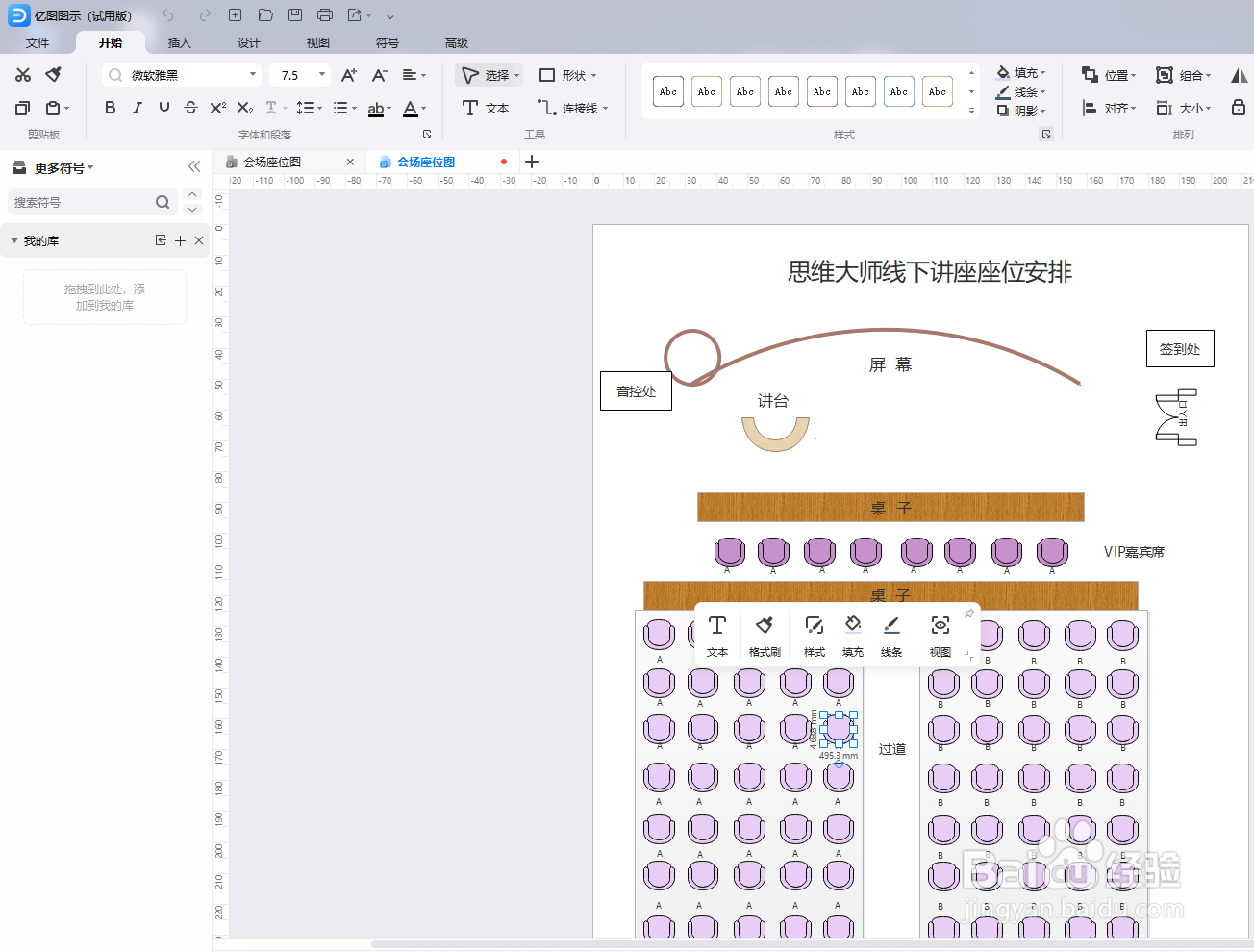Image resolution: width=1254 pixels, height=952 pixels.
Task: Click 样式 in floating shape toolbar
Action: pyautogui.click(x=815, y=637)
